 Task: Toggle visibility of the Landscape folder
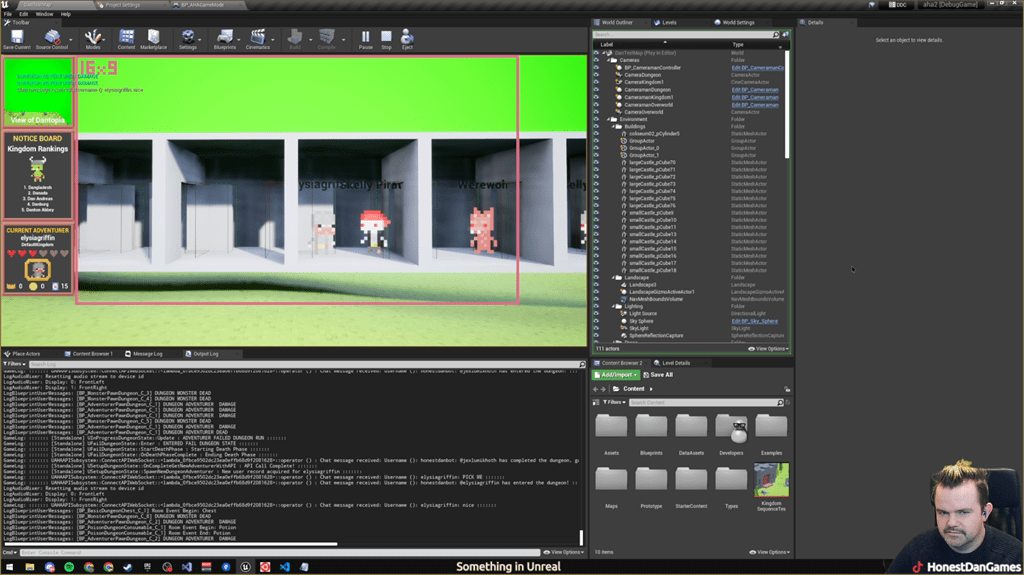pos(596,277)
